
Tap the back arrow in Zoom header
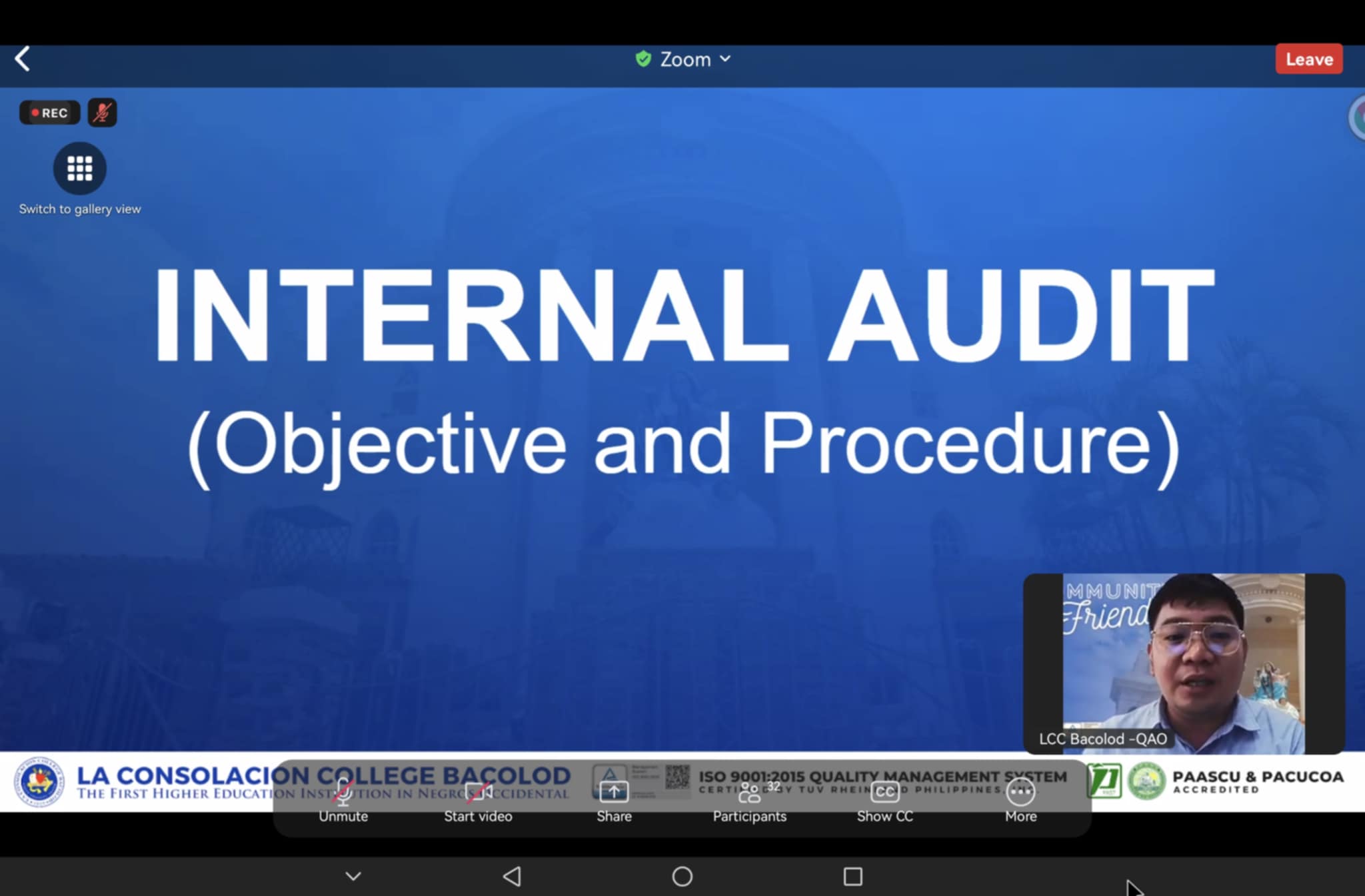[x=23, y=59]
